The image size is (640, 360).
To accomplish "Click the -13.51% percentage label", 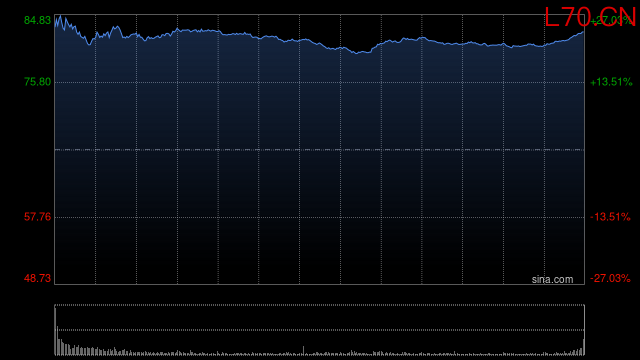I will click(610, 217).
